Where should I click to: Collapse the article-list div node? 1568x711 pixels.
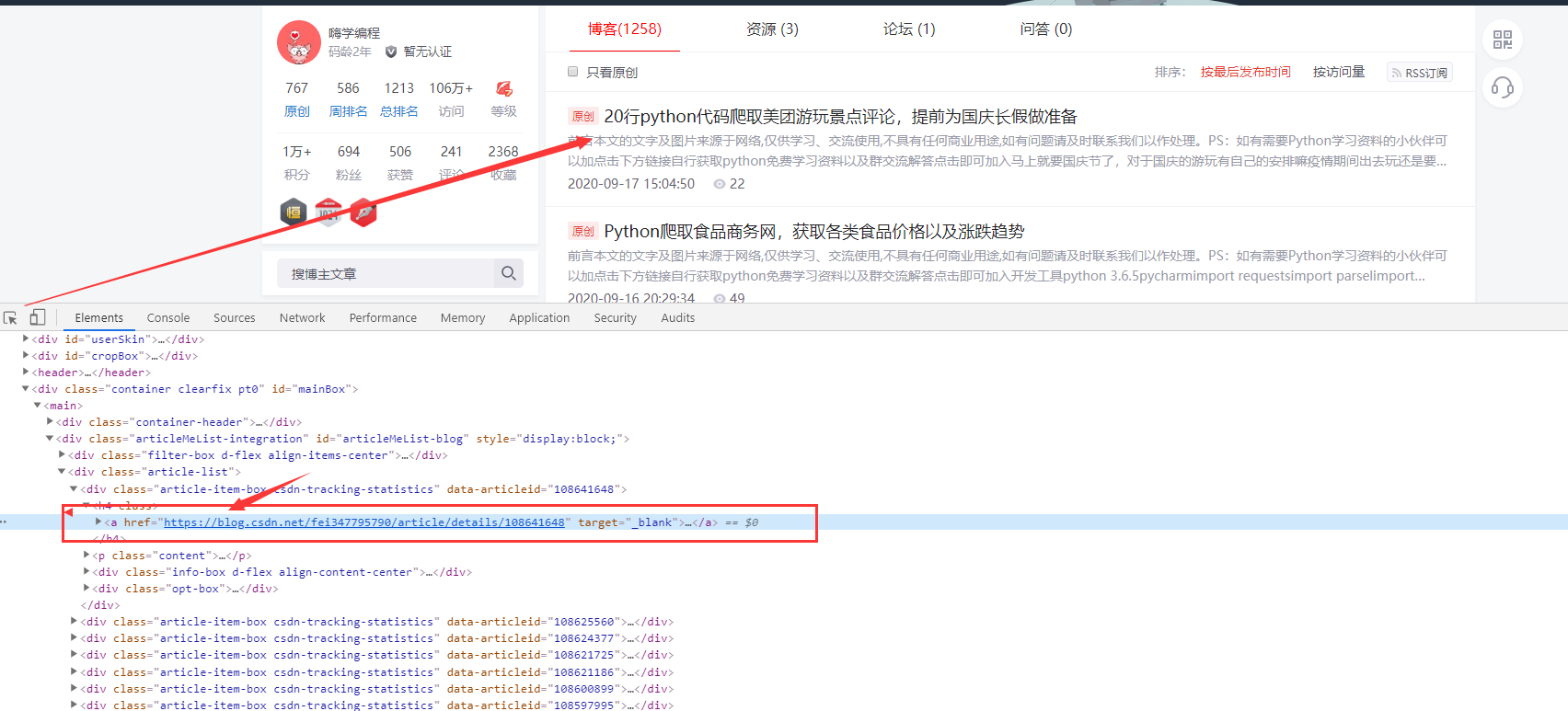pyautogui.click(x=62, y=472)
